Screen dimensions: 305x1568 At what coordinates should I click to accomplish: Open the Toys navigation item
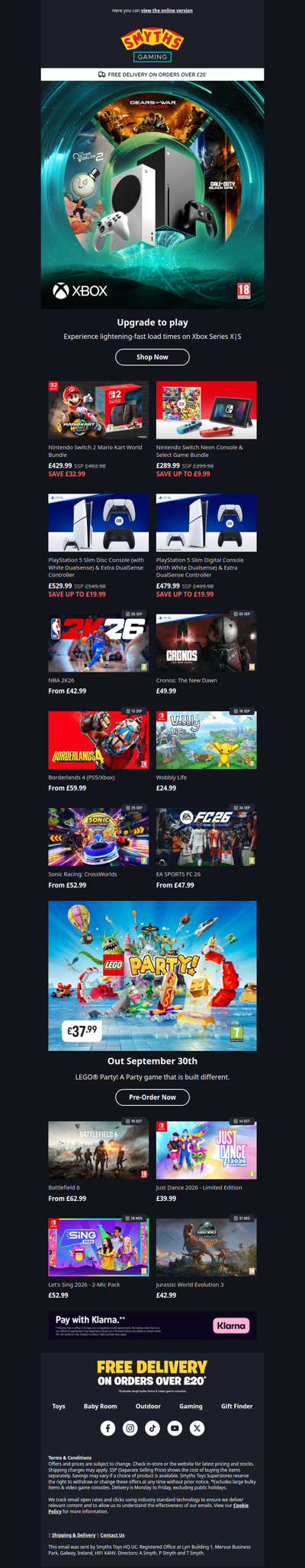point(59,1406)
